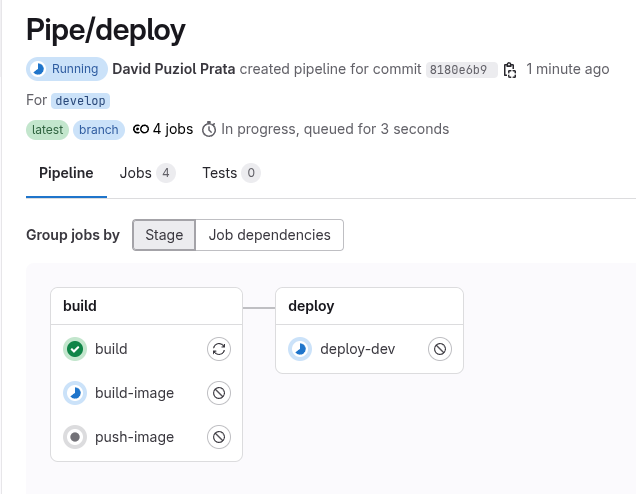Group jobs by Stage
Screen dimensions: 636x494
164,235
